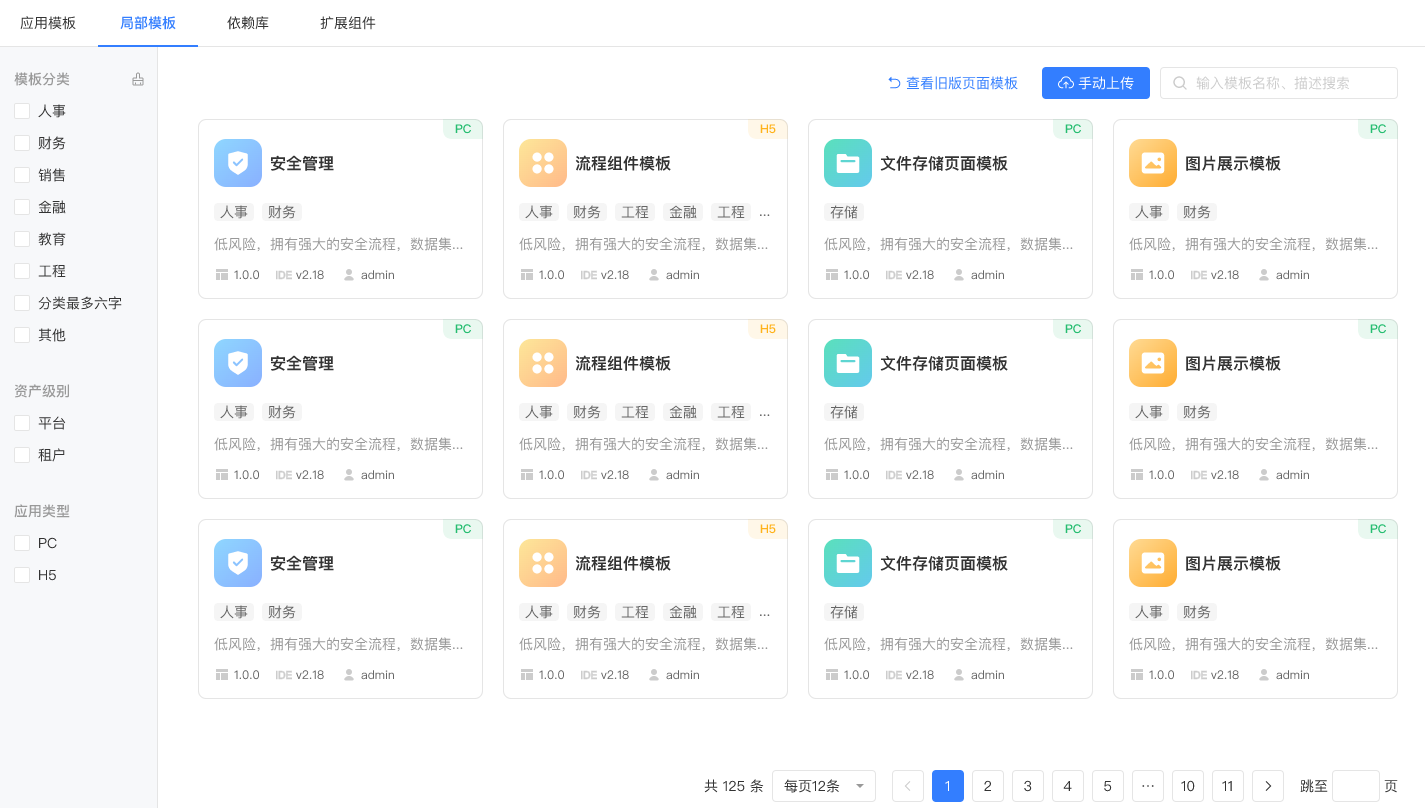Image resolution: width=1425 pixels, height=808 pixels.
Task: Open page 11 in pagination
Action: click(1228, 786)
